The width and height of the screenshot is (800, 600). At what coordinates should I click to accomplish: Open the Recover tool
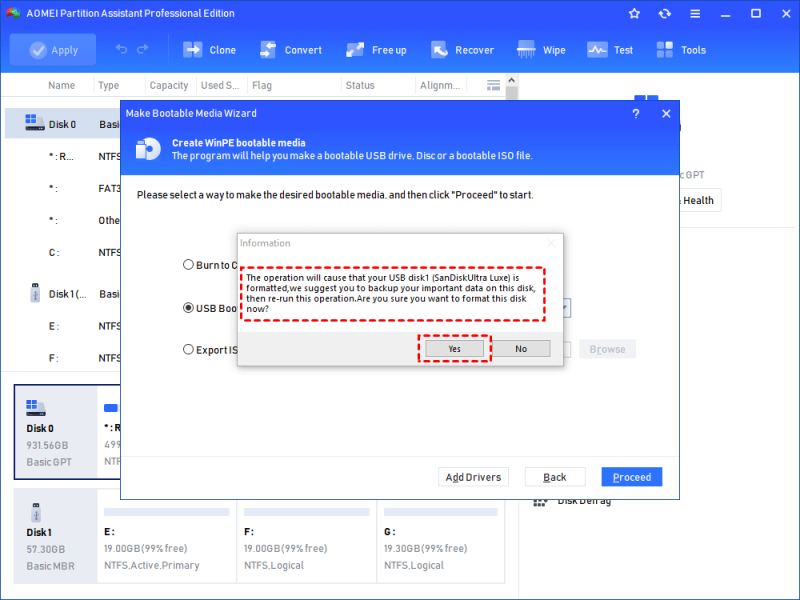(462, 50)
